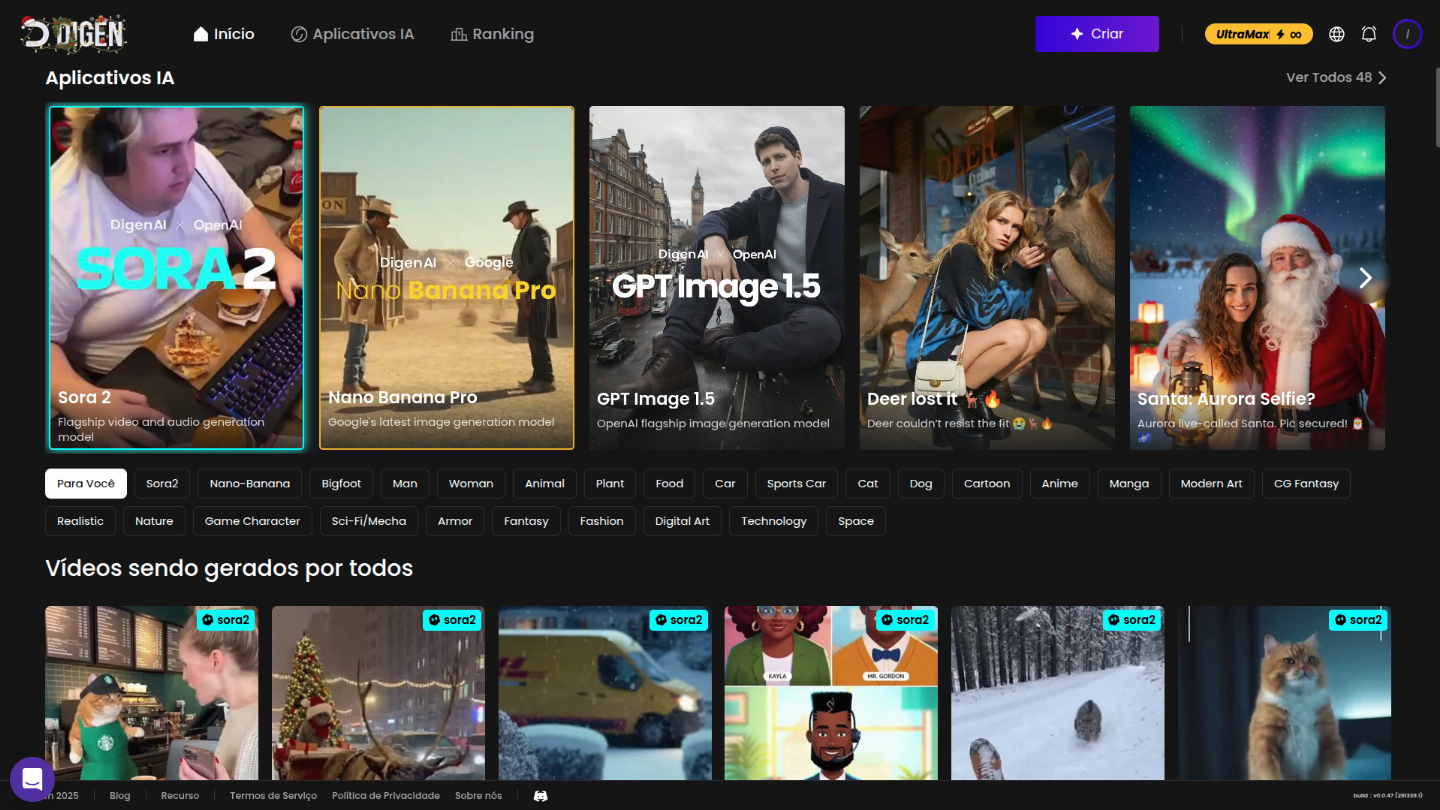Viewport: 1440px width, 810px height.
Task: Click the Digen logo in the header
Action: [74, 34]
